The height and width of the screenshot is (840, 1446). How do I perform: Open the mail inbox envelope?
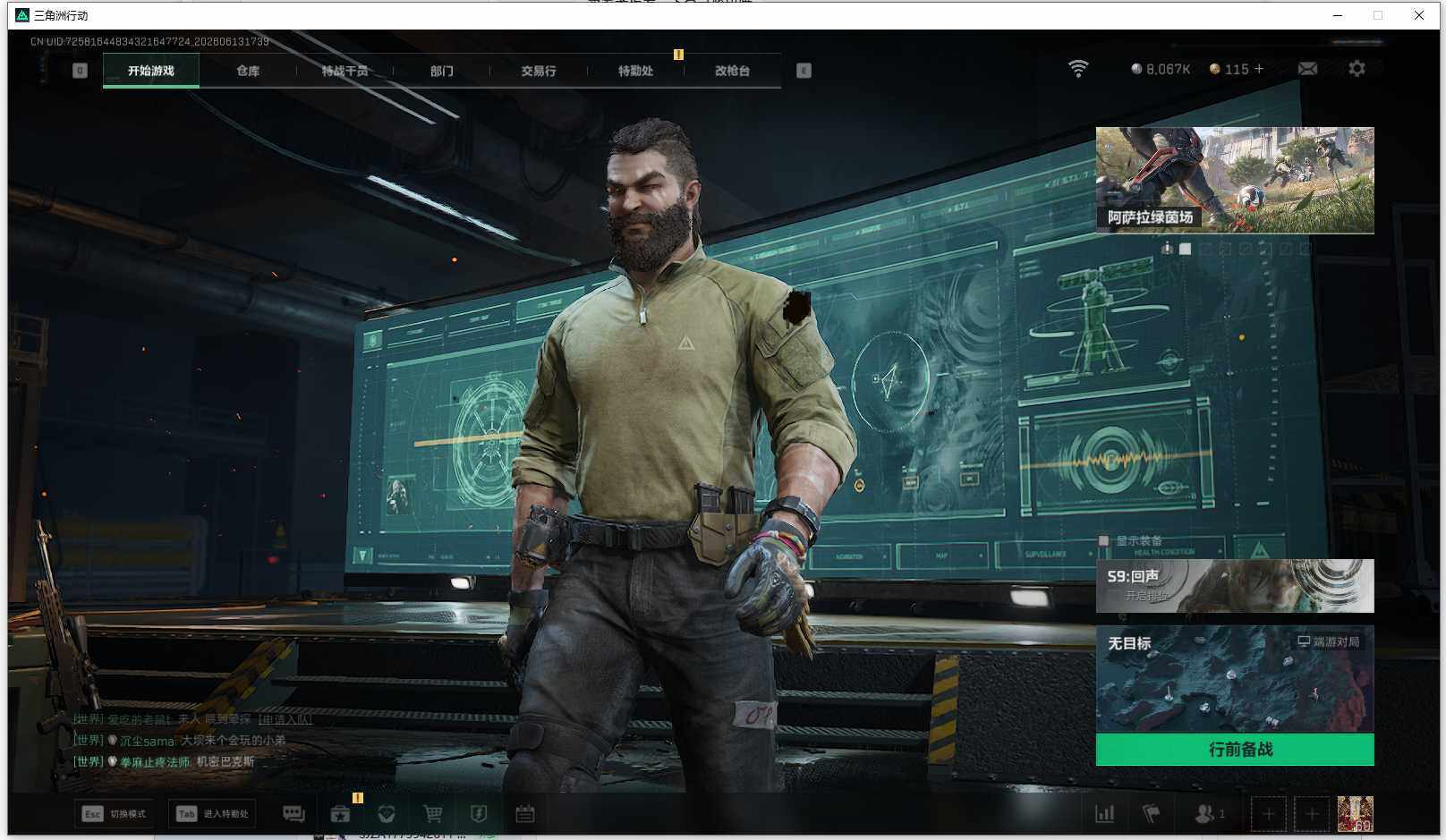tap(1307, 69)
